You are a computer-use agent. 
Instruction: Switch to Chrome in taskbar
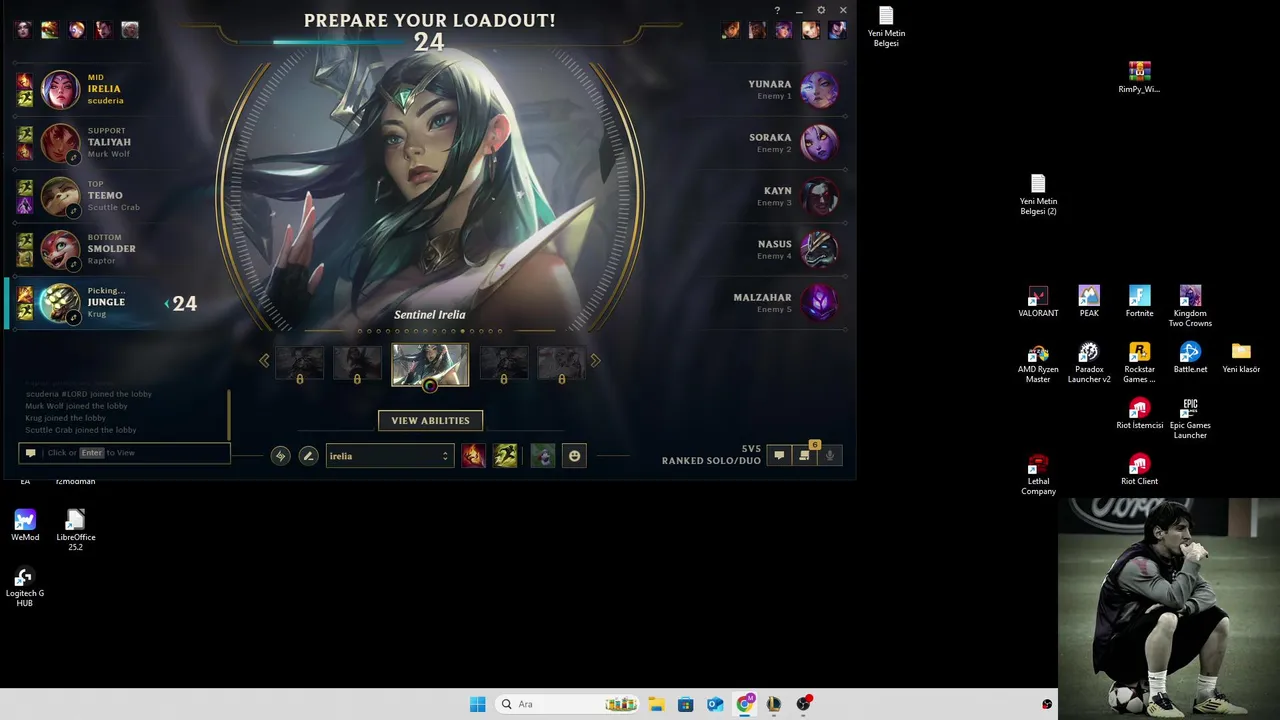pos(744,704)
